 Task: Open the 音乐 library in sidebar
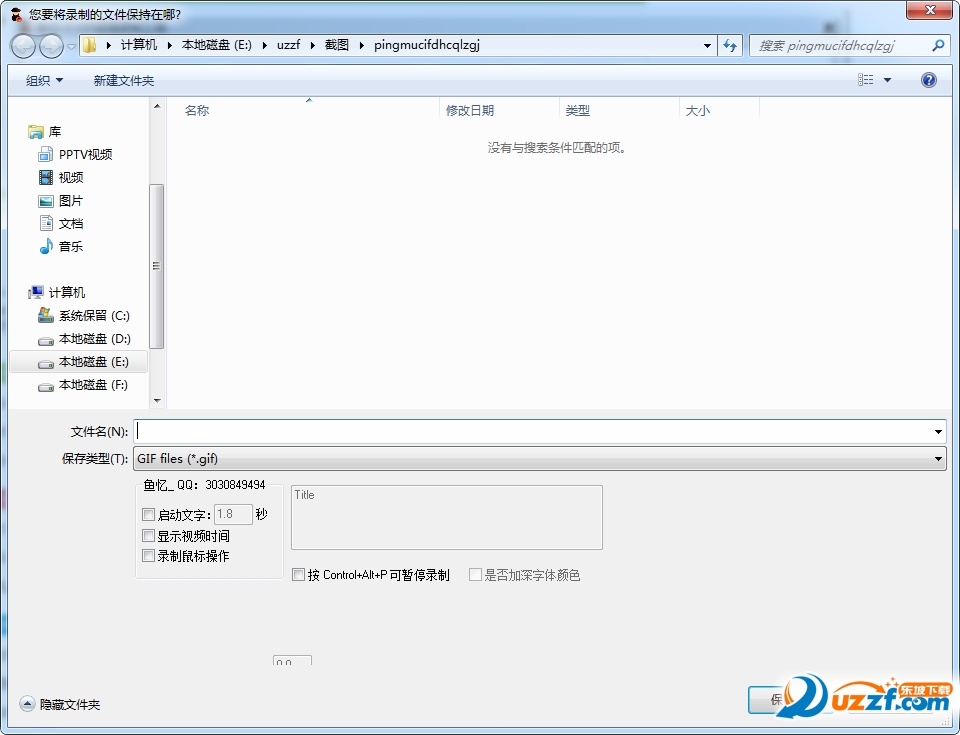[x=70, y=246]
